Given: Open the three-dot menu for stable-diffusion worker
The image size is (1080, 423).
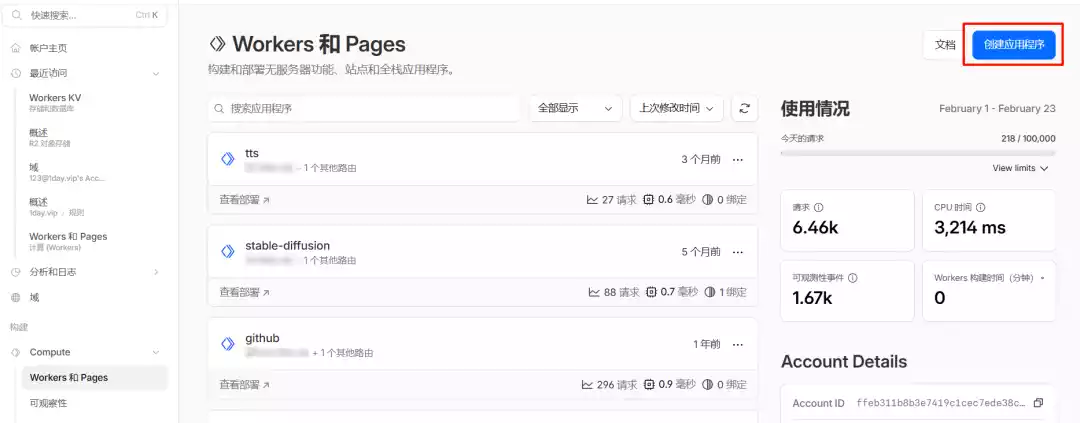Looking at the screenshot, I should point(738,252).
